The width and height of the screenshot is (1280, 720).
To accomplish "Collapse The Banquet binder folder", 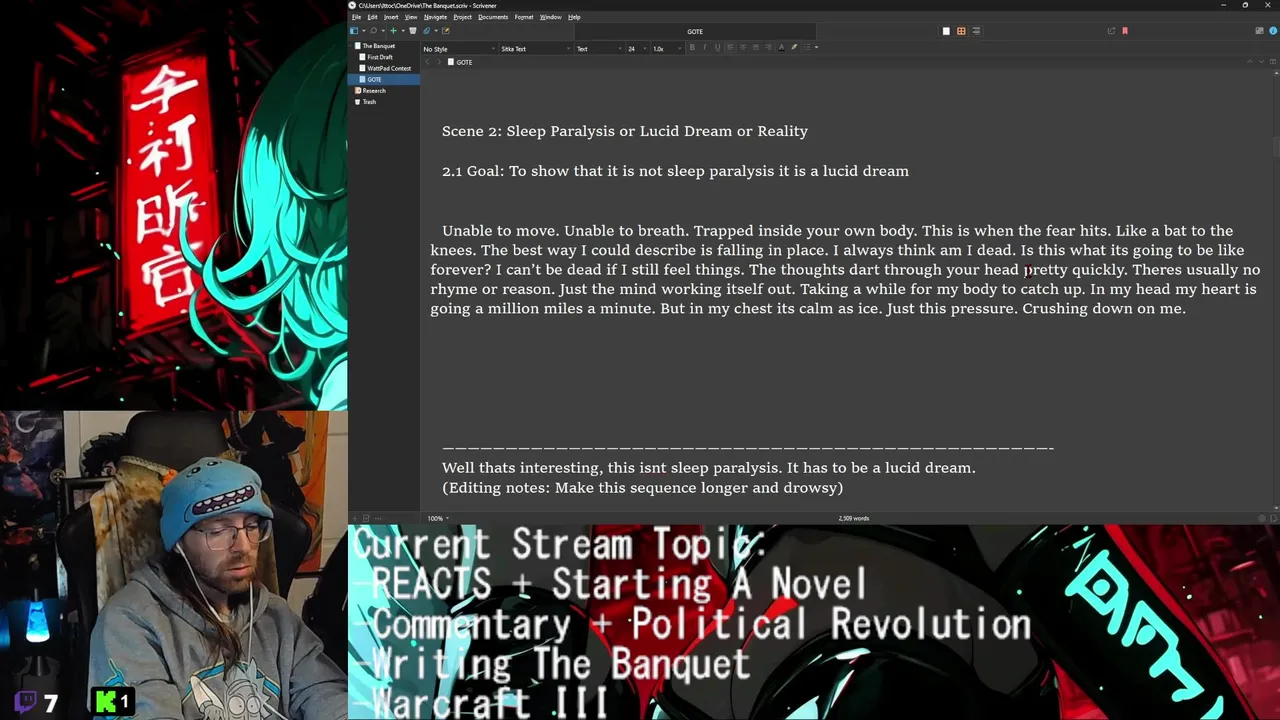I will click(351, 46).
